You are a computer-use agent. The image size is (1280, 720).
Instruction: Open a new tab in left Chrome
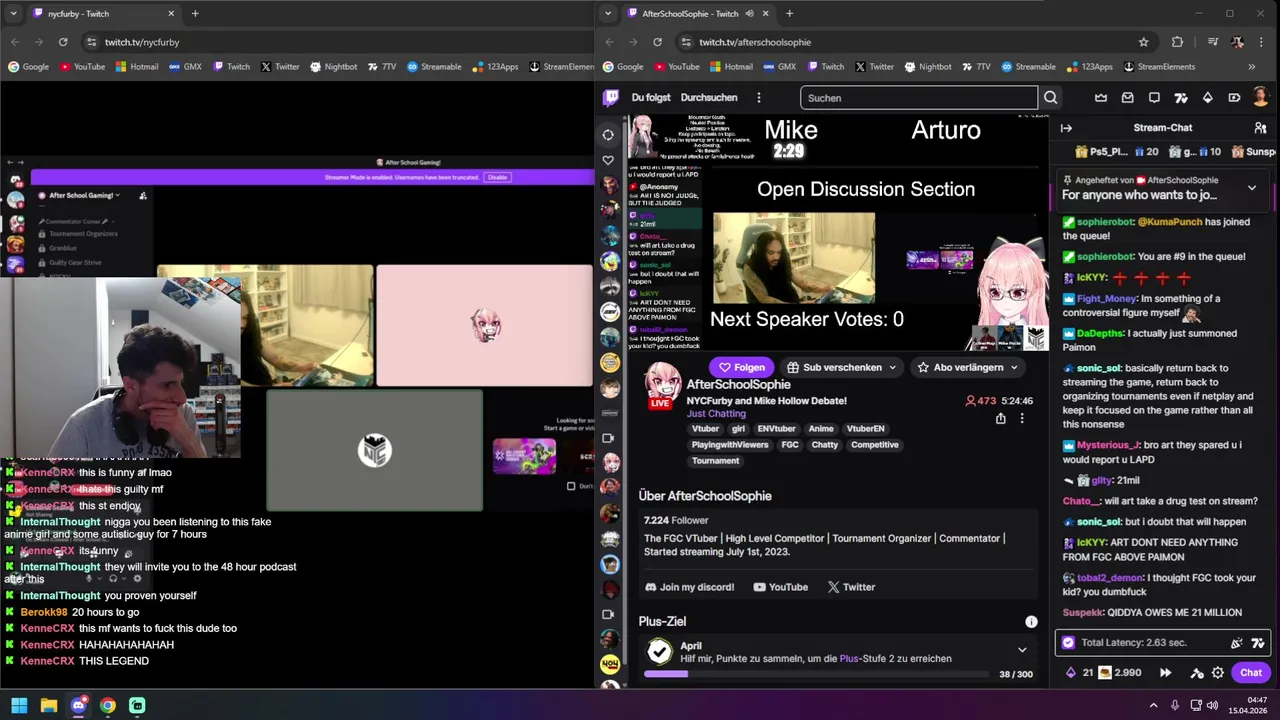(x=195, y=14)
